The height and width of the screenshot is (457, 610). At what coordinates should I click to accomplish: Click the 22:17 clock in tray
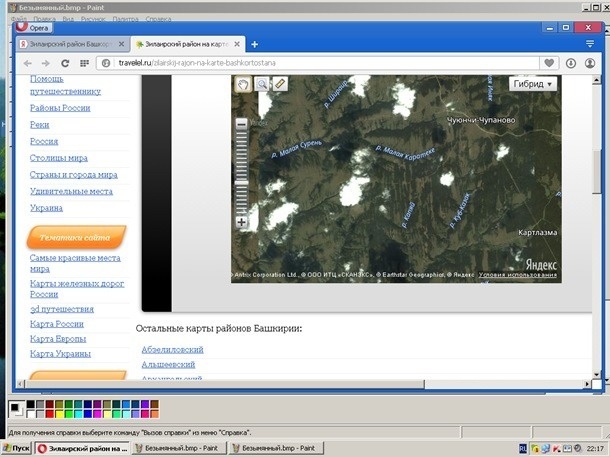[595, 448]
